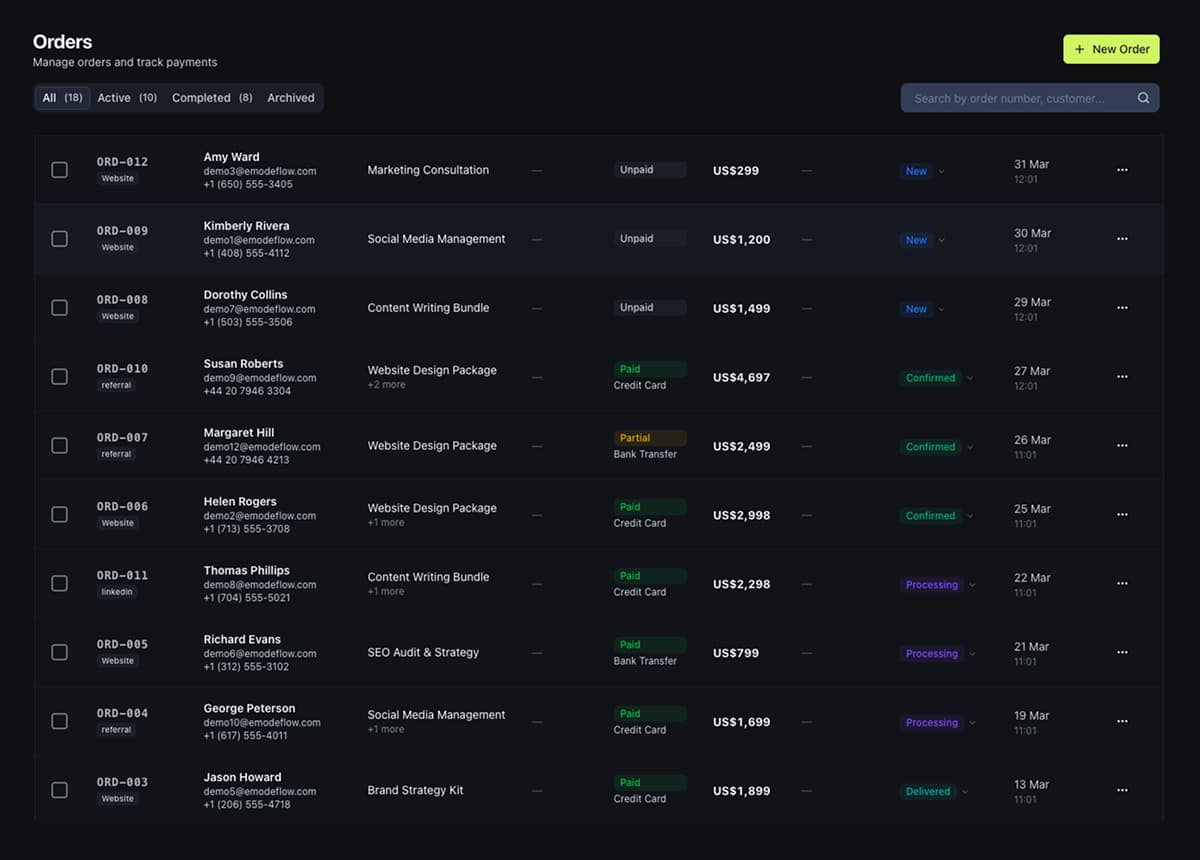Switch to the Completed orders tab

pyautogui.click(x=211, y=98)
